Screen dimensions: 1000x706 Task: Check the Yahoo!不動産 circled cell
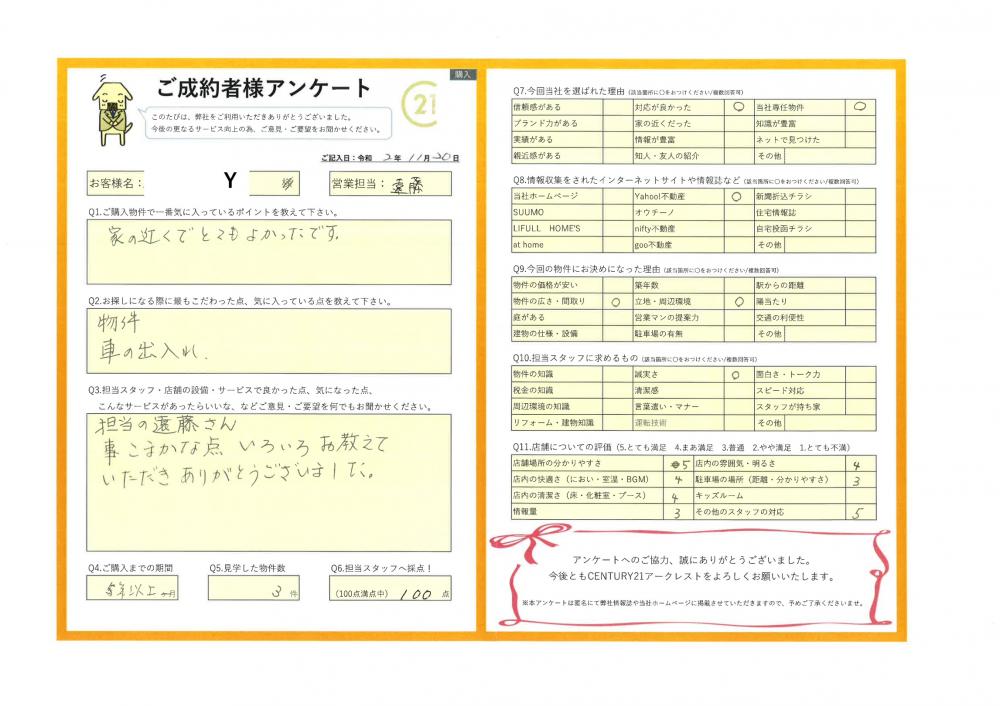point(737,197)
